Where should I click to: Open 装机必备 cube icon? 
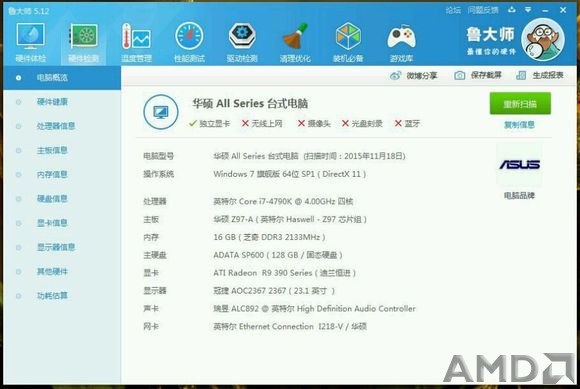click(x=348, y=36)
